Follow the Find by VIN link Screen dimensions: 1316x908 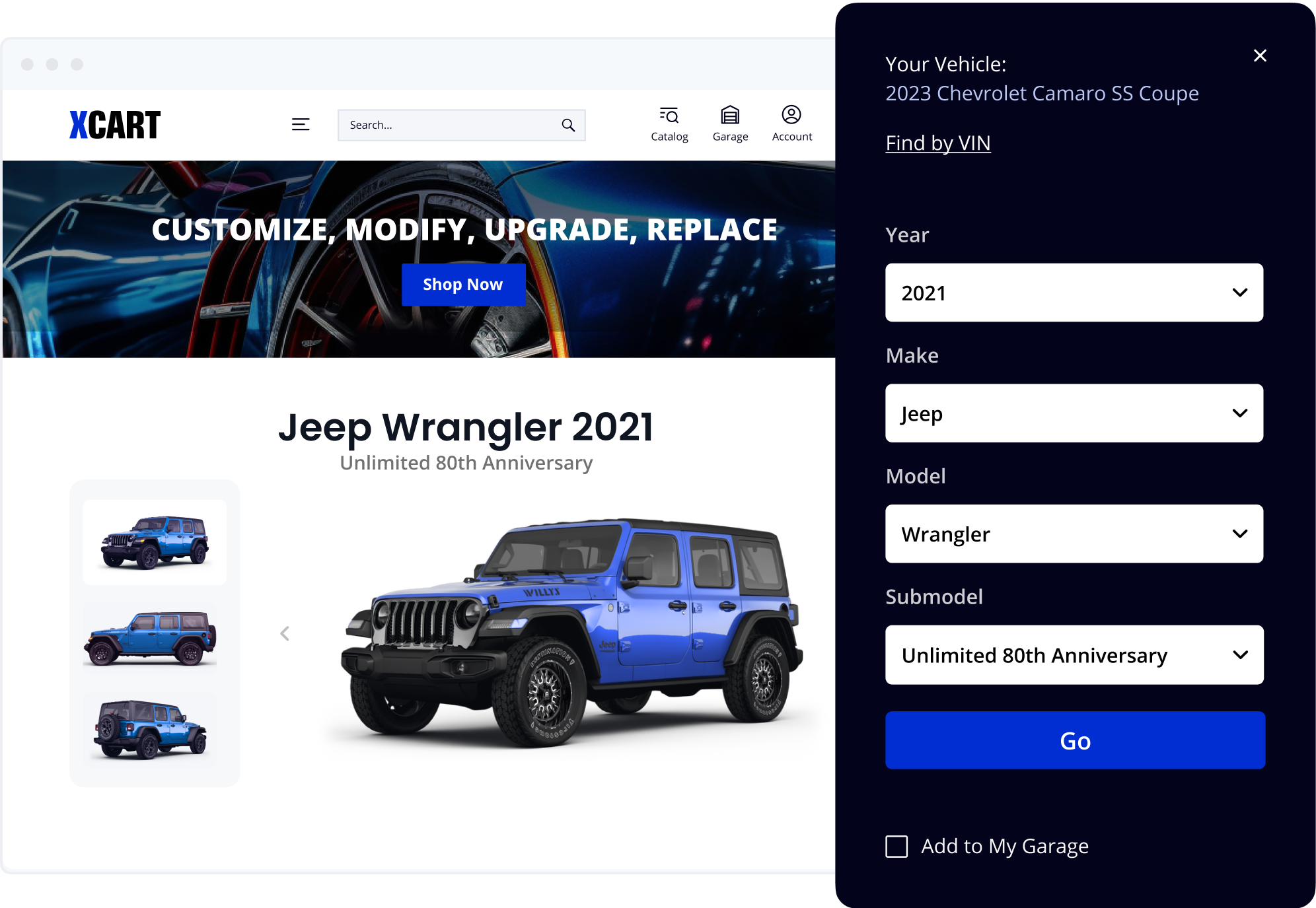pyautogui.click(x=937, y=143)
